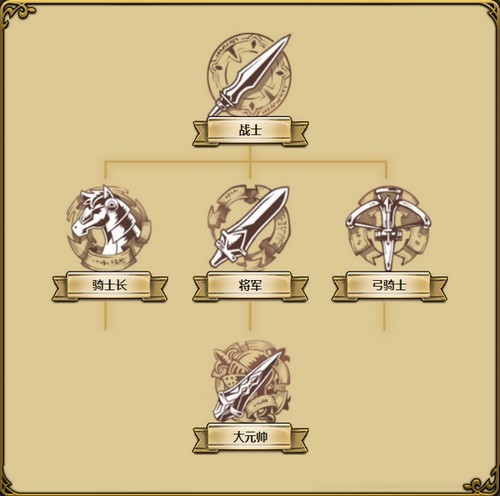Click the connector line beneath 弓骑士 banner
The image size is (500, 496).
click(x=384, y=315)
